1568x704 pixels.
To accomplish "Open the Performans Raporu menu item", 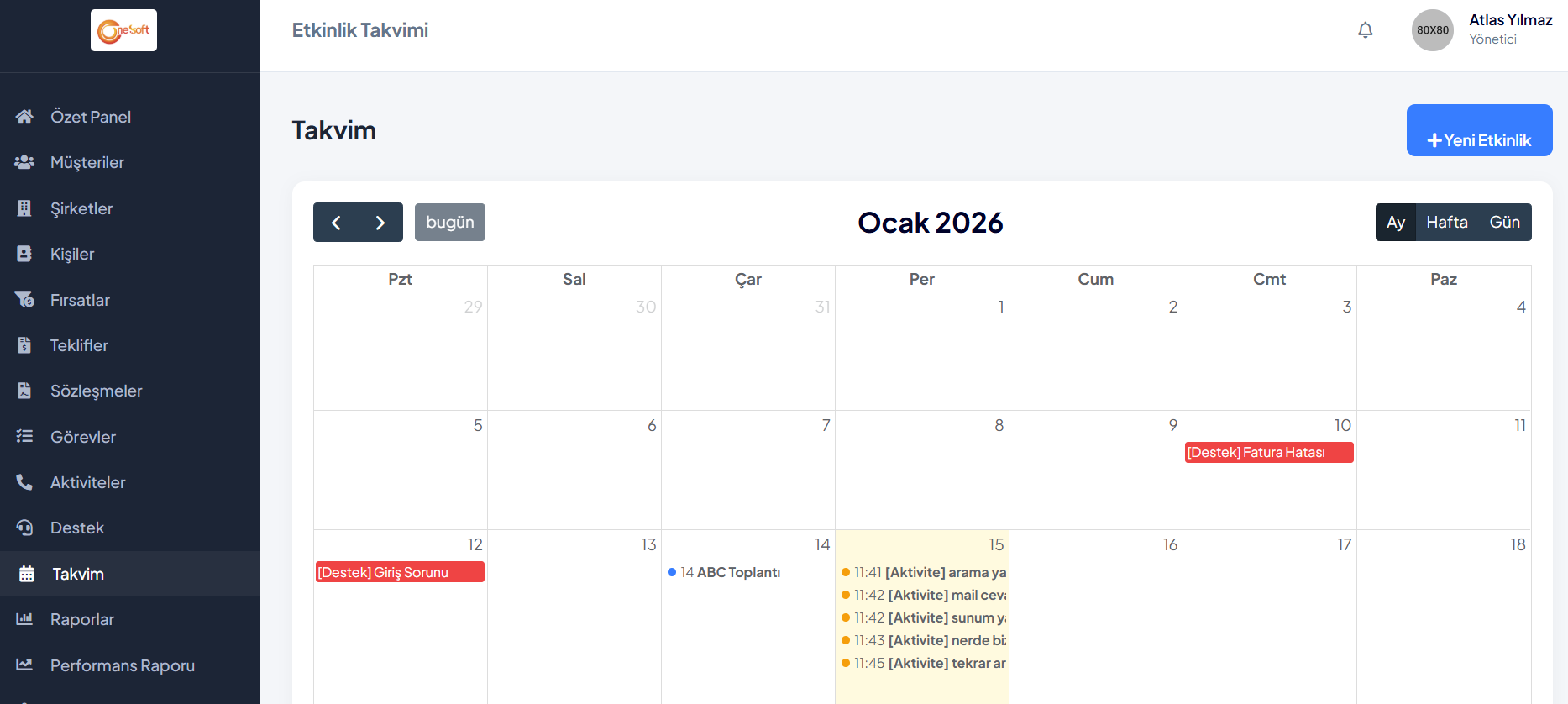I will tap(122, 665).
